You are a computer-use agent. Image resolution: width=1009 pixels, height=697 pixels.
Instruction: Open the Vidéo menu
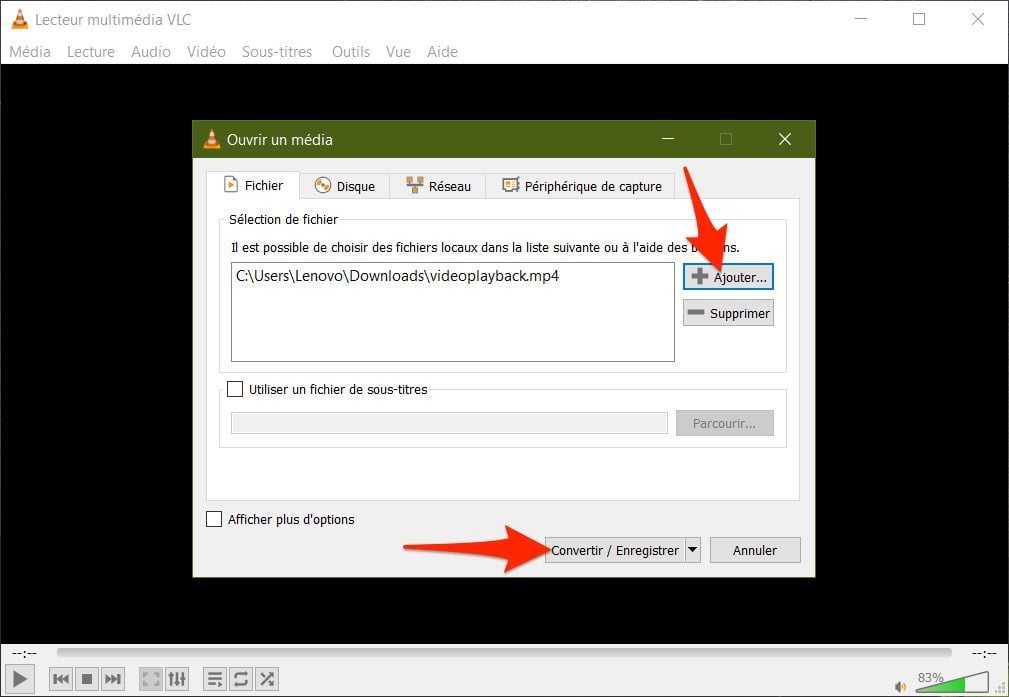click(x=206, y=51)
